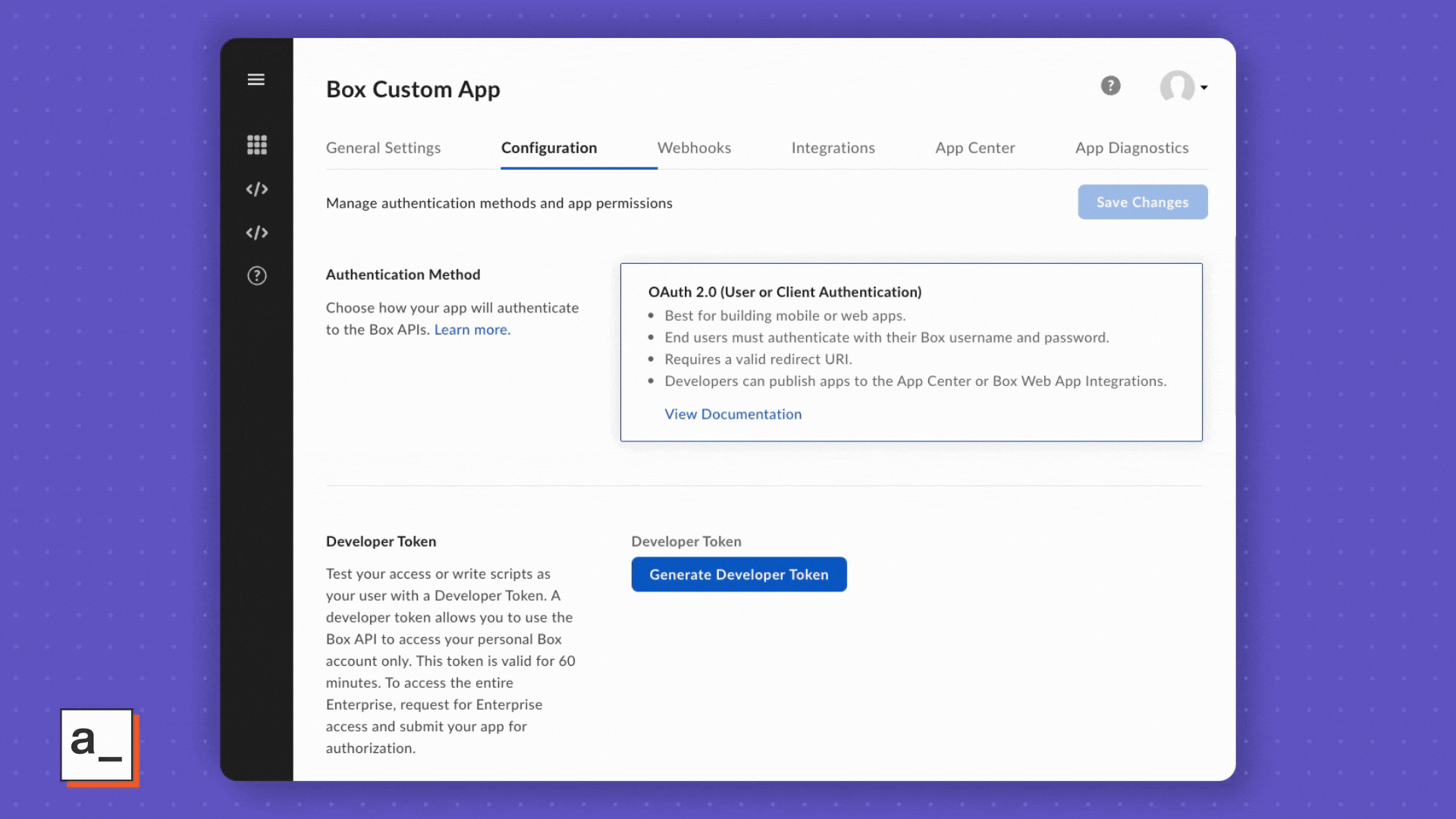Viewport: 1456px width, 819px height.
Task: Click 'Requires a valid redirect URI.' bullet
Action: click(x=758, y=359)
